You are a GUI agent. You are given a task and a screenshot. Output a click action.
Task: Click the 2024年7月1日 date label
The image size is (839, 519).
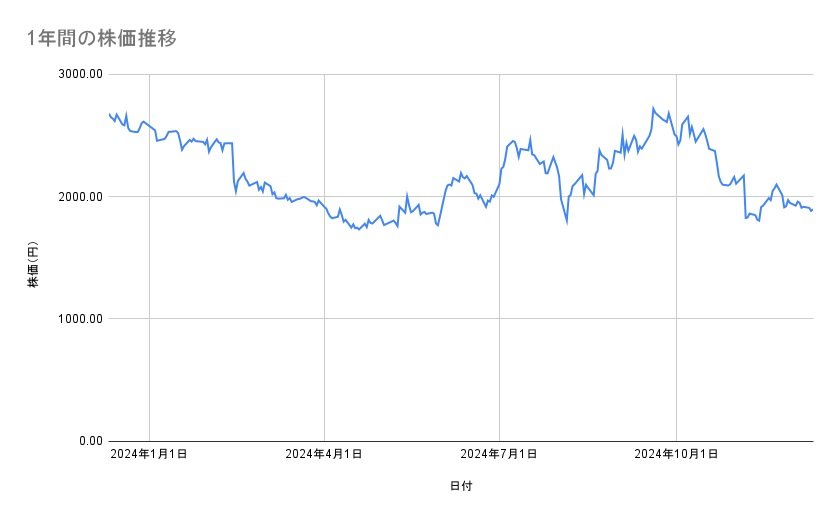coord(499,455)
